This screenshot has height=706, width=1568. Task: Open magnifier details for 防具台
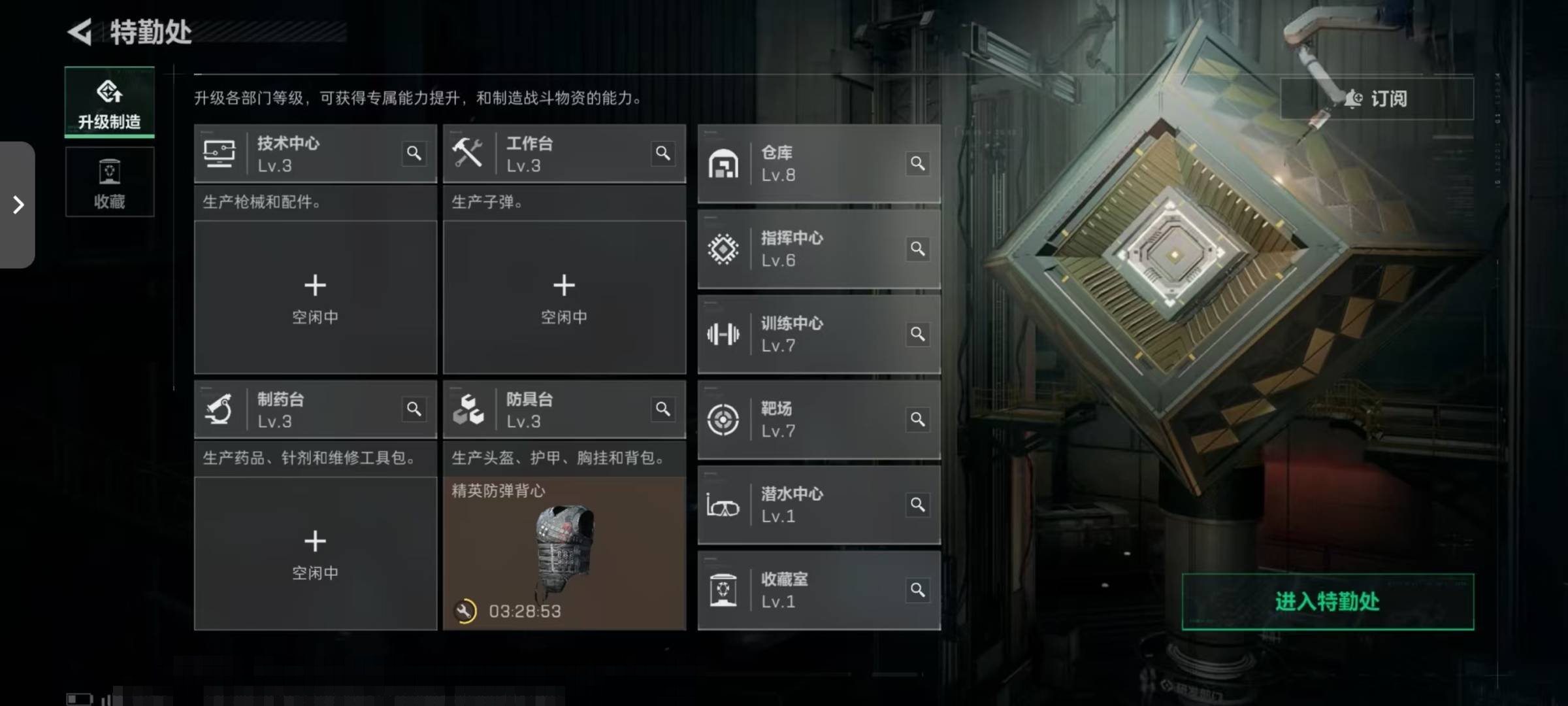662,409
